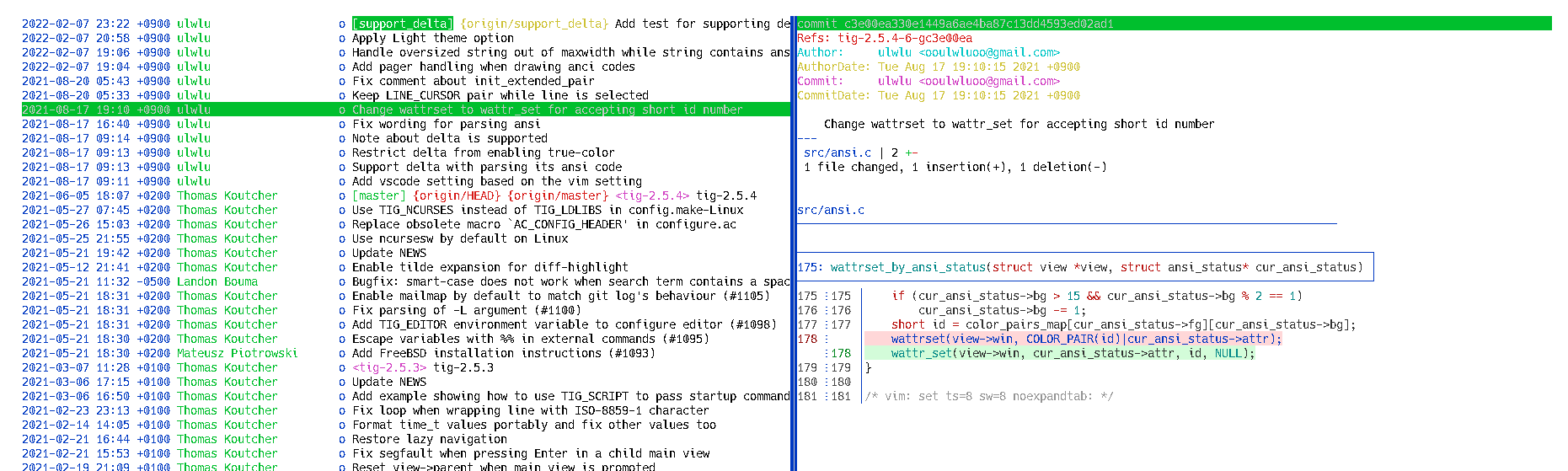This screenshot has width=1568, height=471.
Task: Select commit 'Use TIG_NCURSES instead of TIG_LDLIBS'
Action: coord(405,210)
